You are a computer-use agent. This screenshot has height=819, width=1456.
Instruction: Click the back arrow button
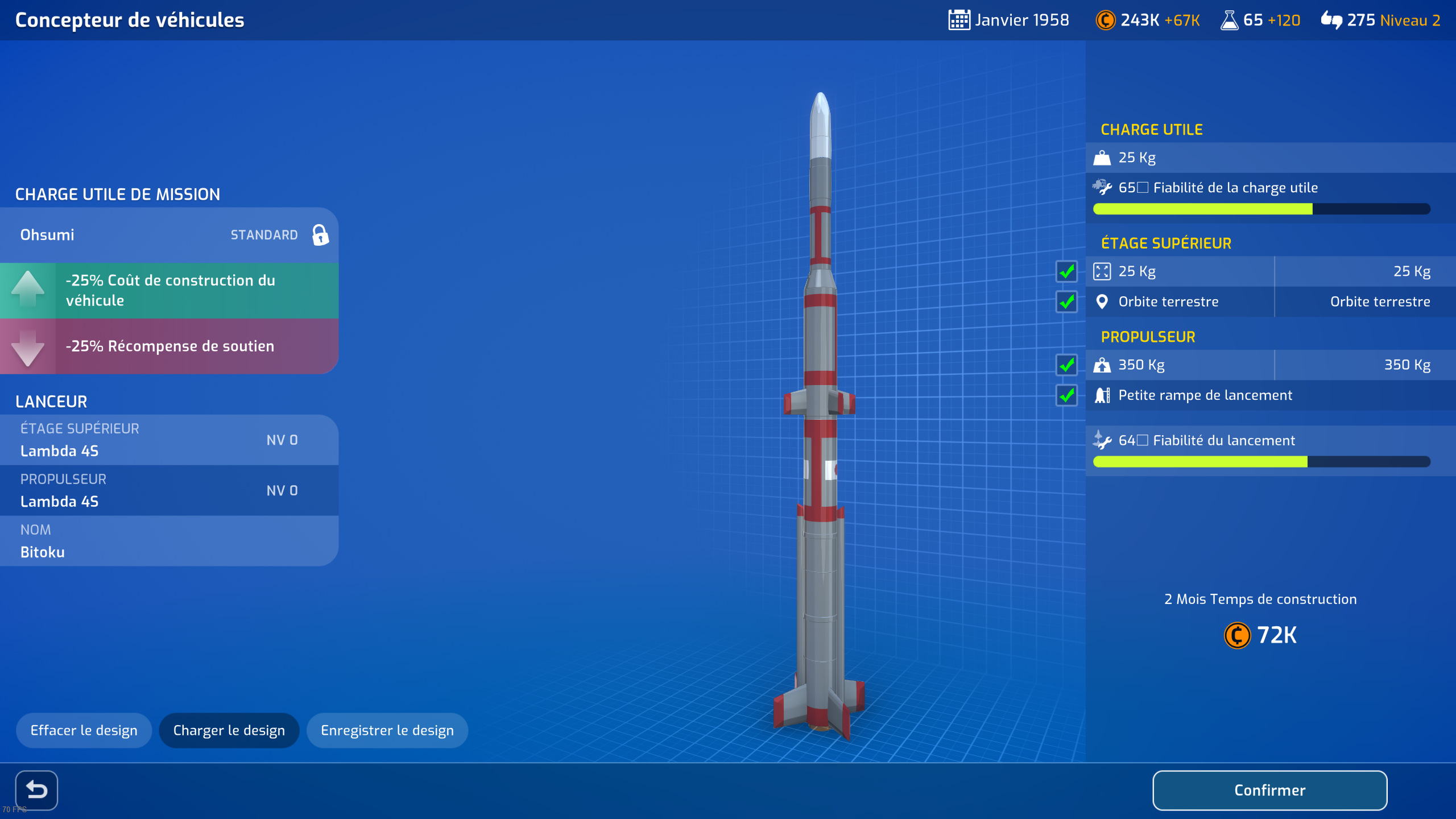[36, 790]
